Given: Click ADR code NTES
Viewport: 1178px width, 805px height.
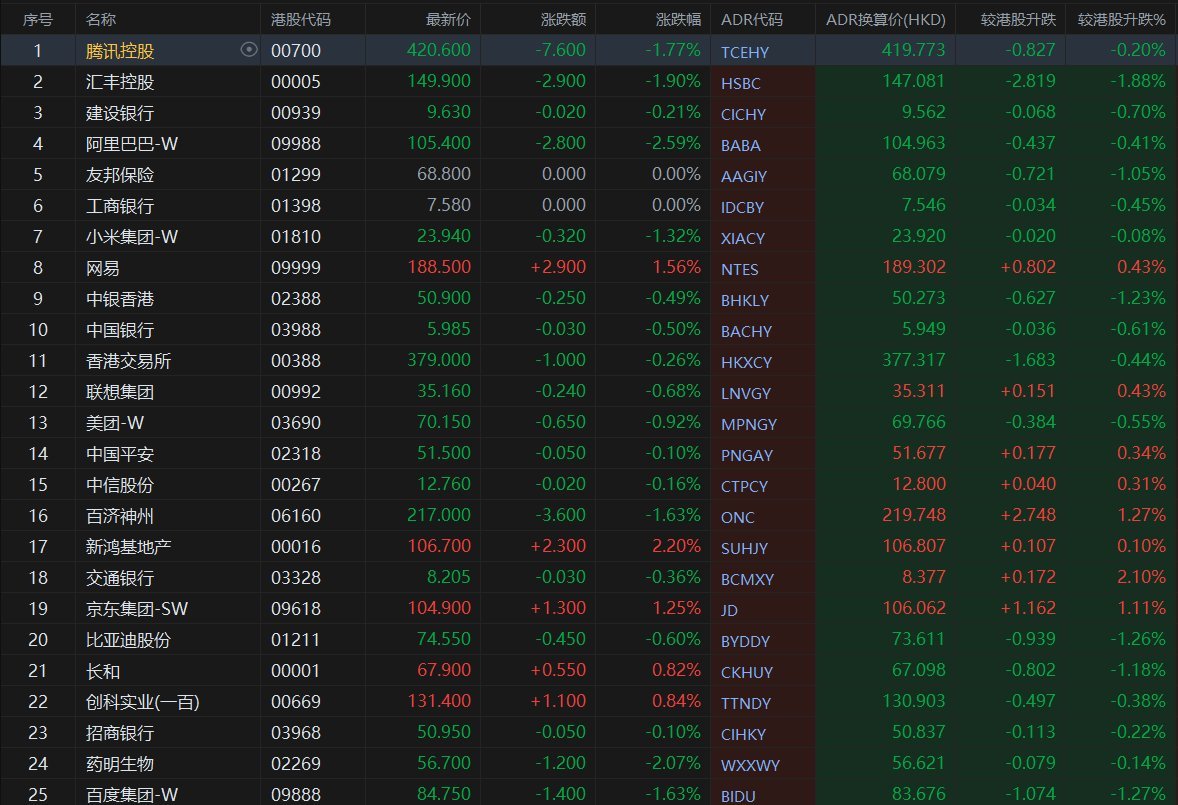Looking at the screenshot, I should click(739, 270).
